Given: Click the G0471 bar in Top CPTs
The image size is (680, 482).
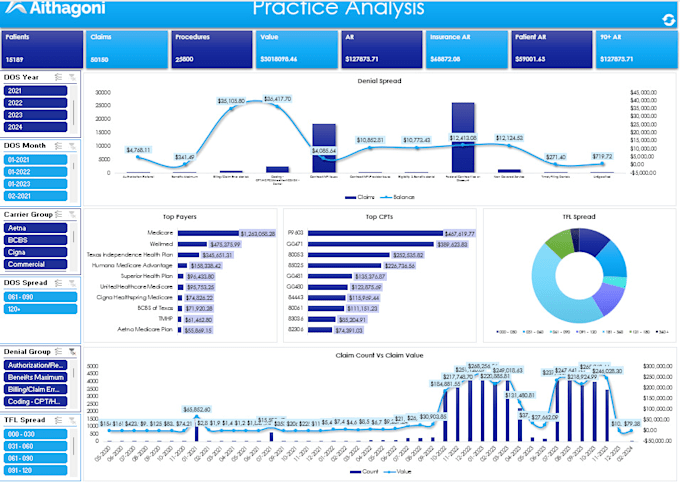Looking at the screenshot, I should click(x=371, y=244).
